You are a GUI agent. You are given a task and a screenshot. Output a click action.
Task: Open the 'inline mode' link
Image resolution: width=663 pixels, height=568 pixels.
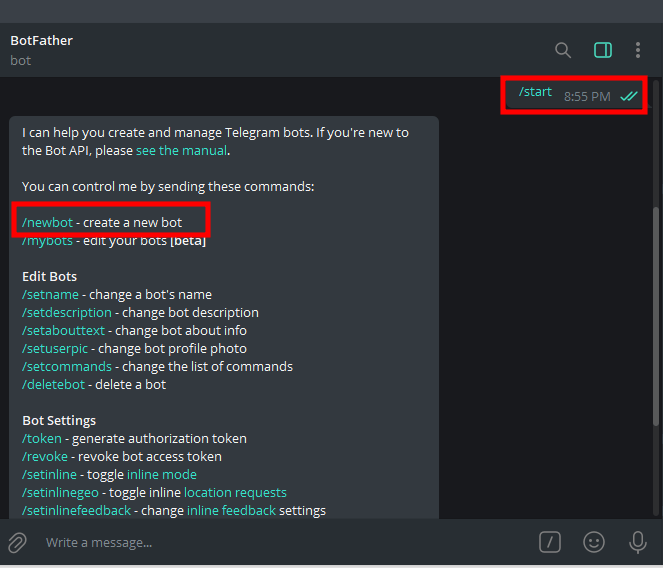click(162, 475)
